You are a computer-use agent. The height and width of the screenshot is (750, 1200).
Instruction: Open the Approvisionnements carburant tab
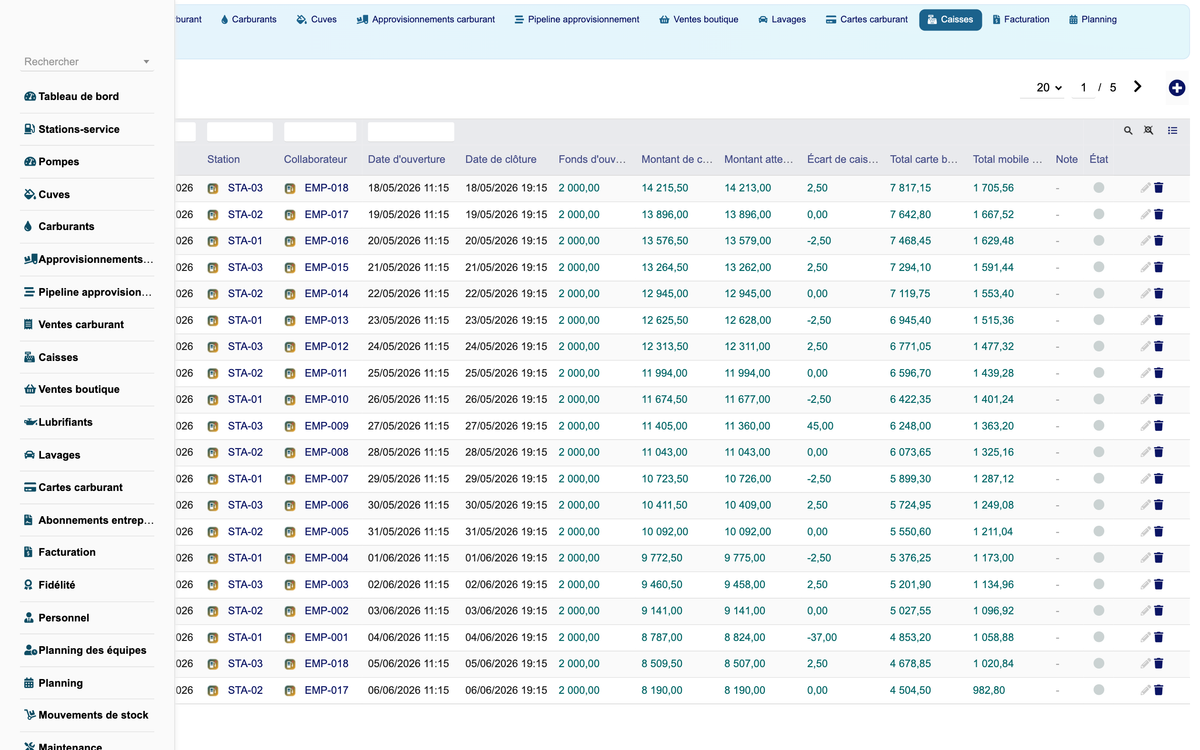(x=426, y=19)
